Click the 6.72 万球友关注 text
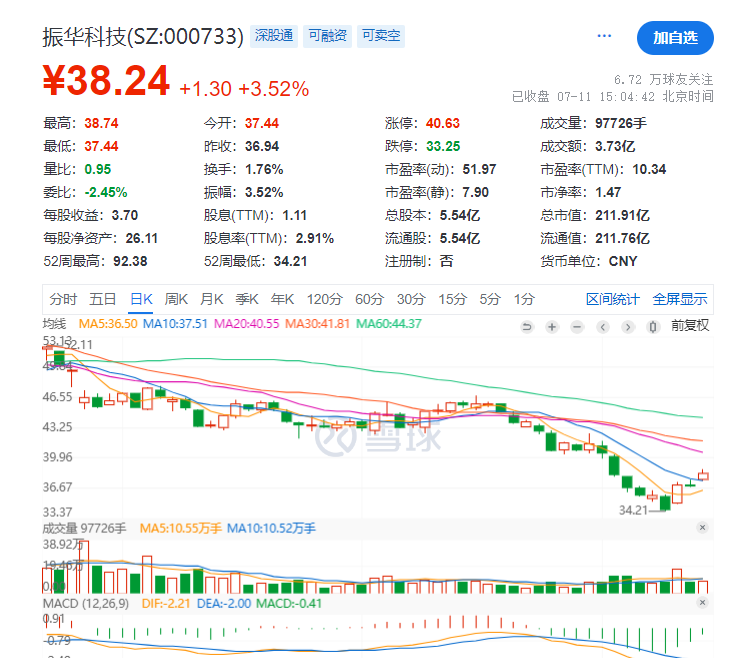The height and width of the screenshot is (658, 736). tap(663, 79)
